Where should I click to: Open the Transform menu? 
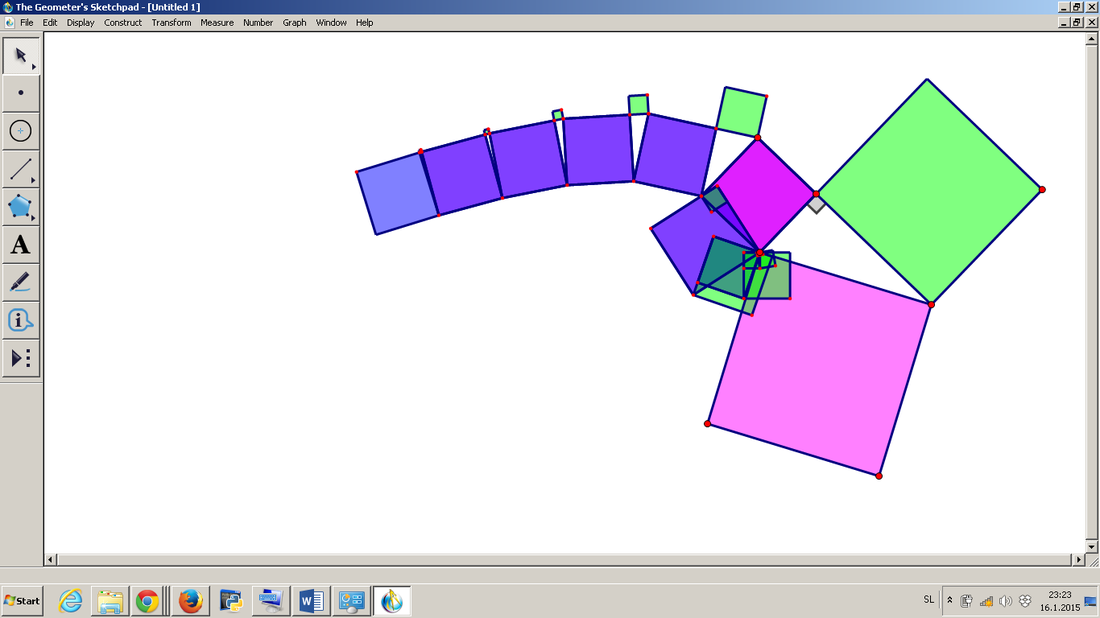[171, 22]
